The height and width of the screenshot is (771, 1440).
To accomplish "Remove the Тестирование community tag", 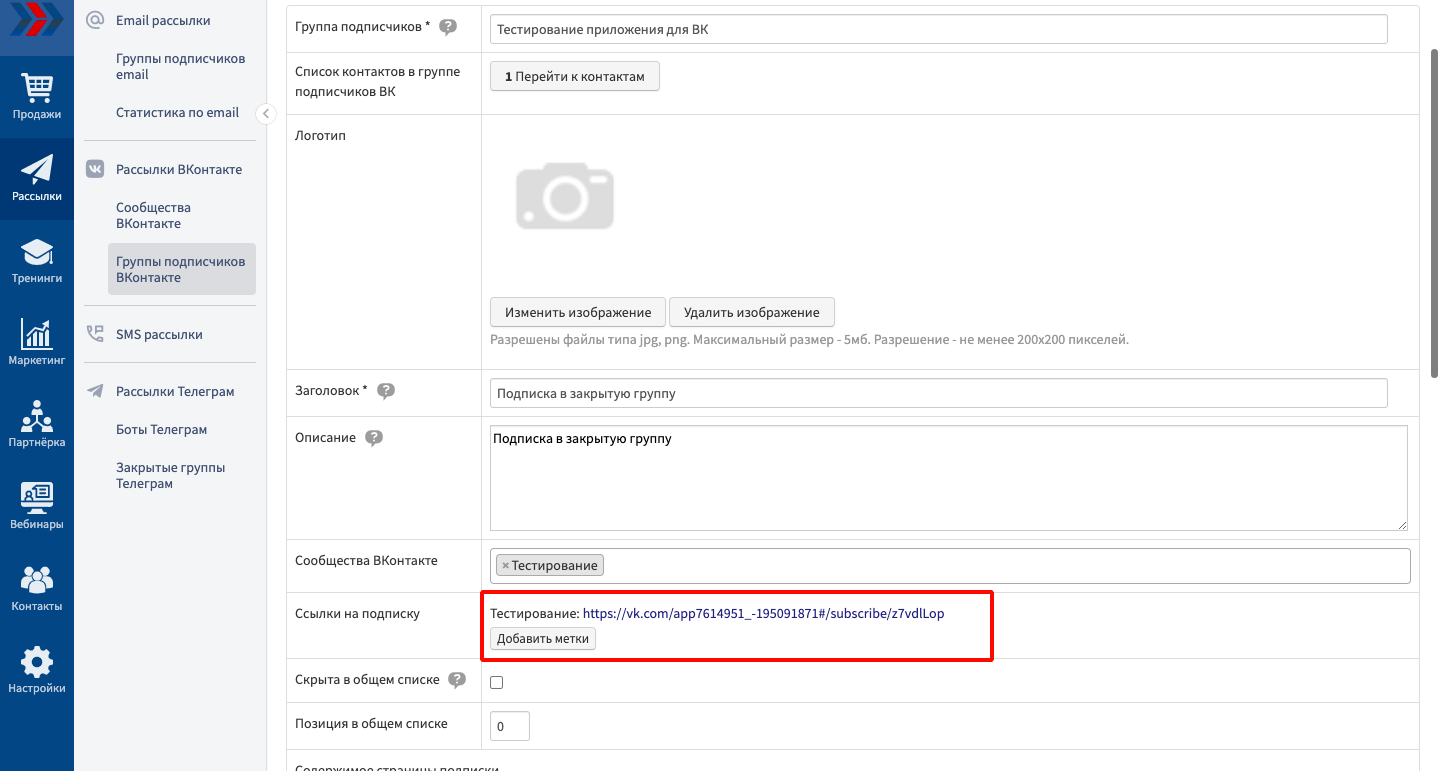I will tap(505, 566).
